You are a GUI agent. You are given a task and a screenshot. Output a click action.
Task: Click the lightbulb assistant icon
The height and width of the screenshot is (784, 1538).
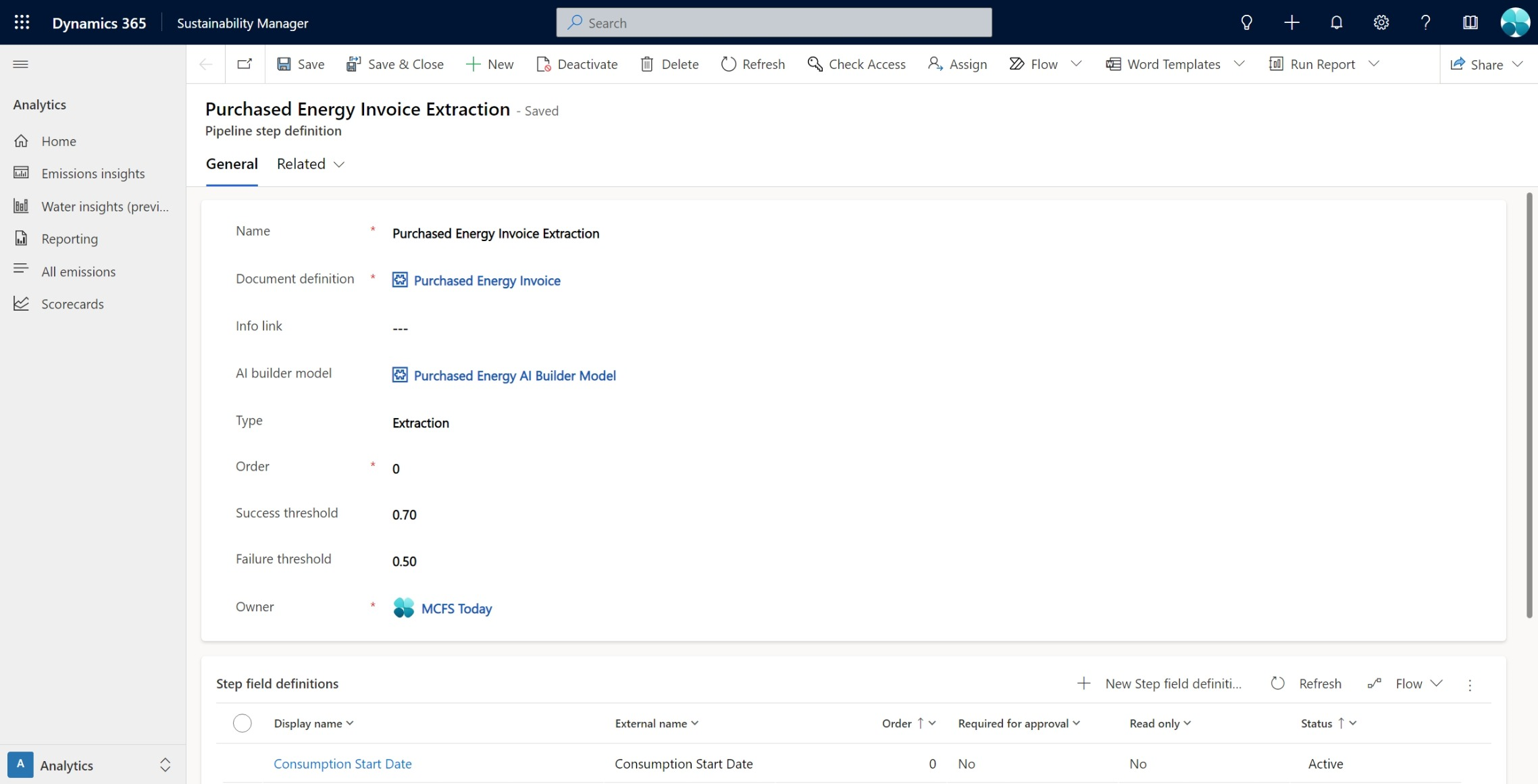coord(1246,22)
